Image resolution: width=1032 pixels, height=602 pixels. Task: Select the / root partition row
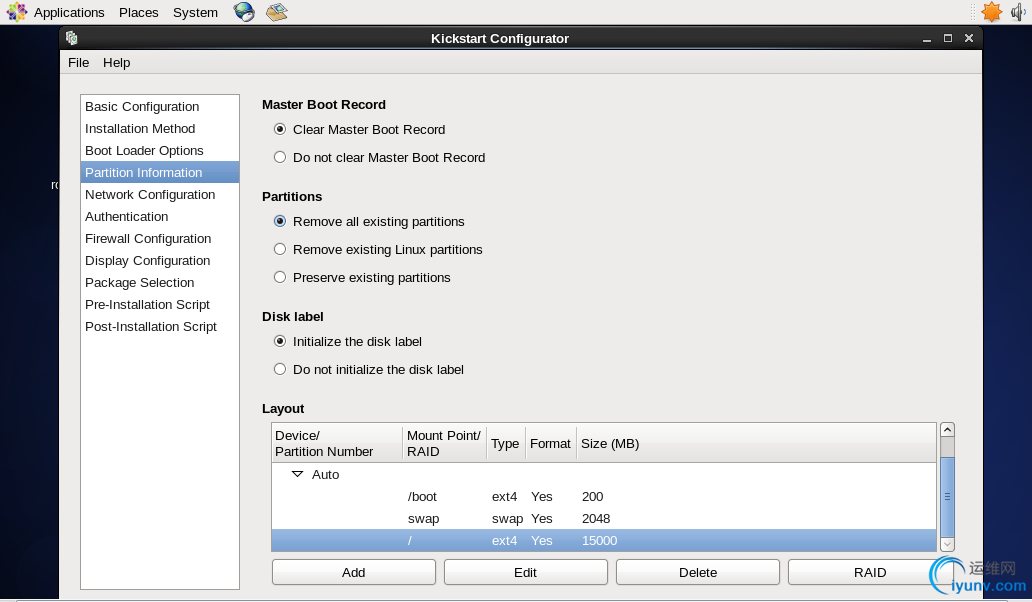coord(604,541)
